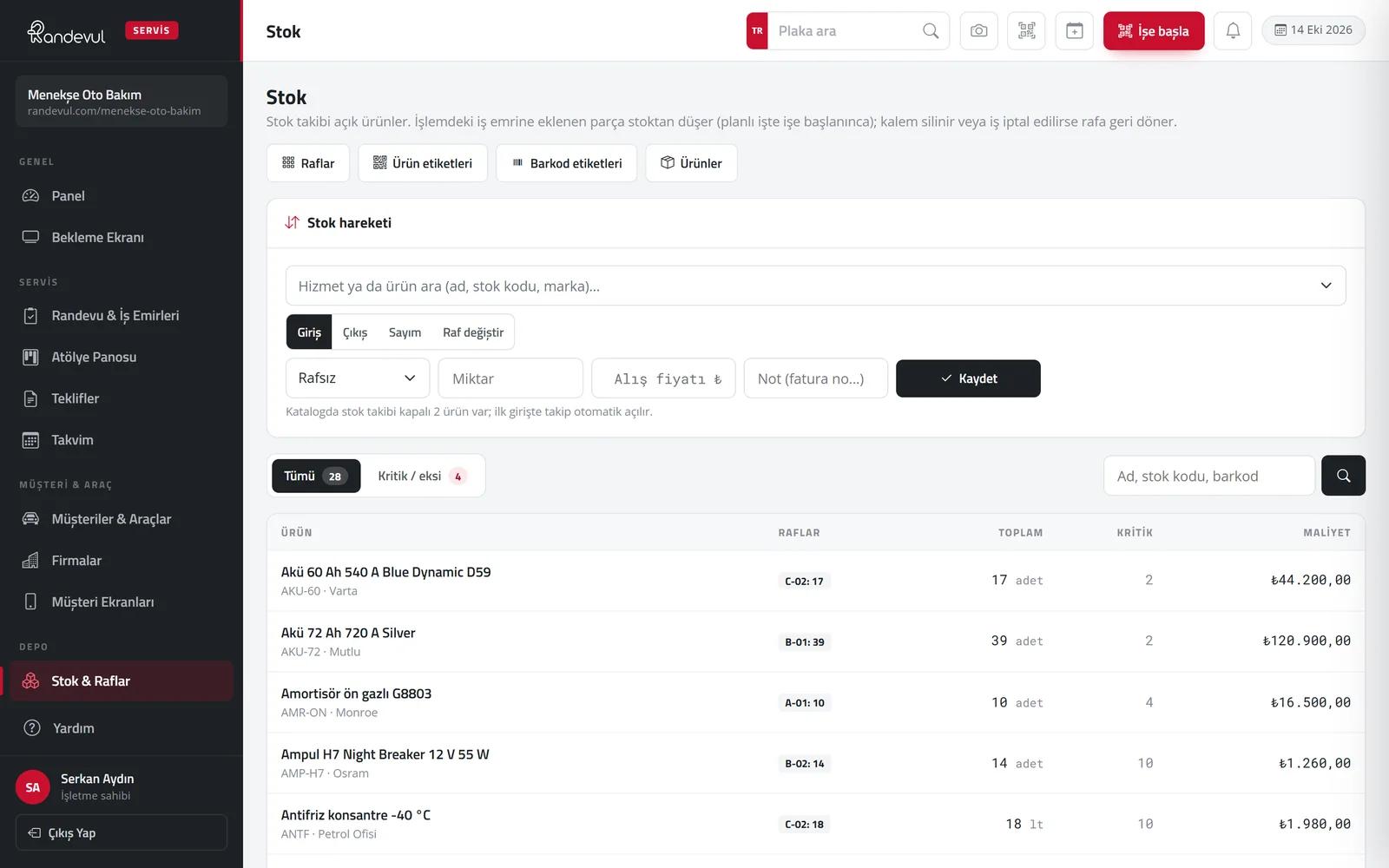Image resolution: width=1389 pixels, height=868 pixels.
Task: Click the Raflar button
Action: click(308, 163)
